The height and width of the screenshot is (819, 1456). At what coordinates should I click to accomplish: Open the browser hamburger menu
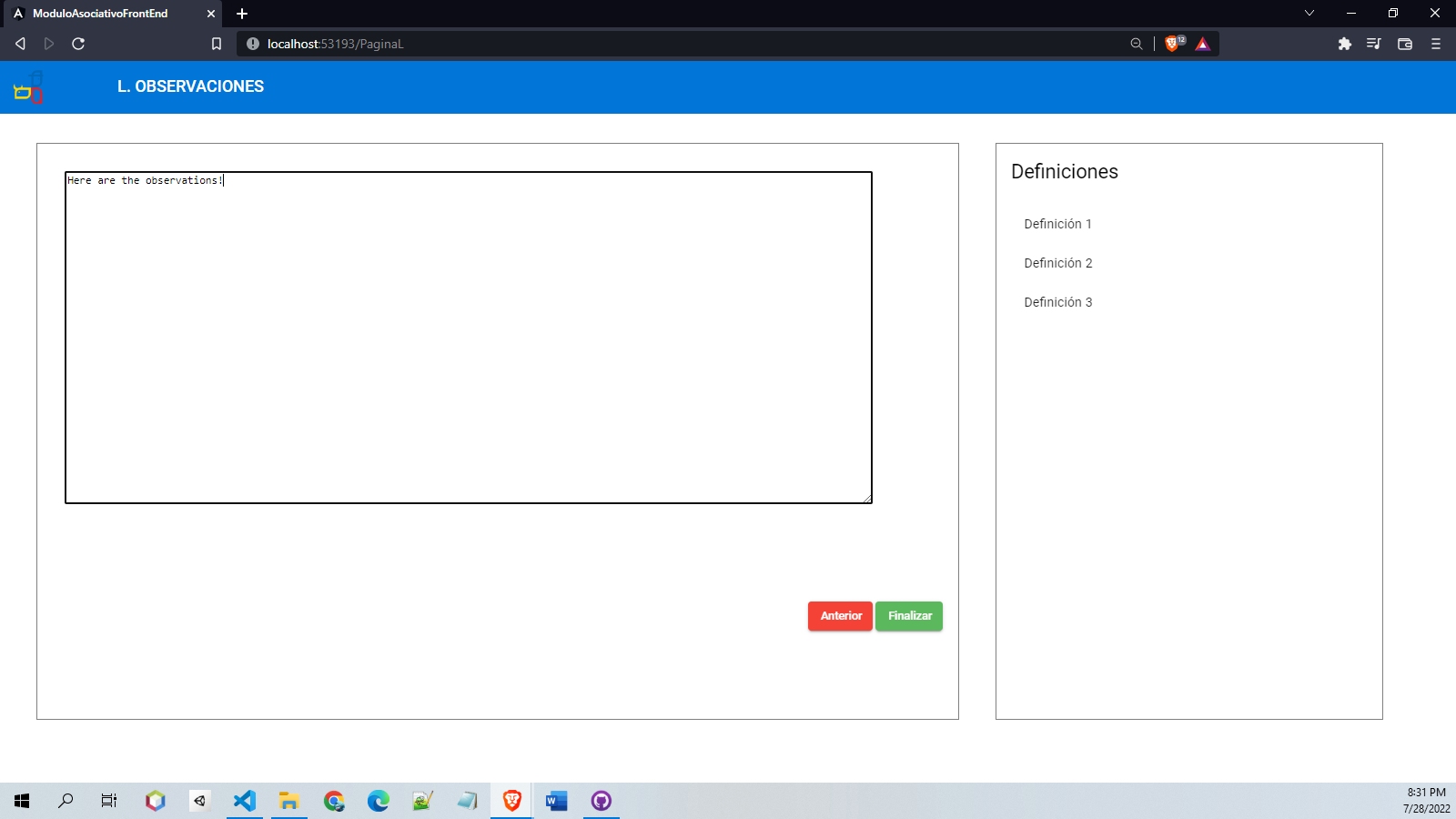coord(1436,44)
